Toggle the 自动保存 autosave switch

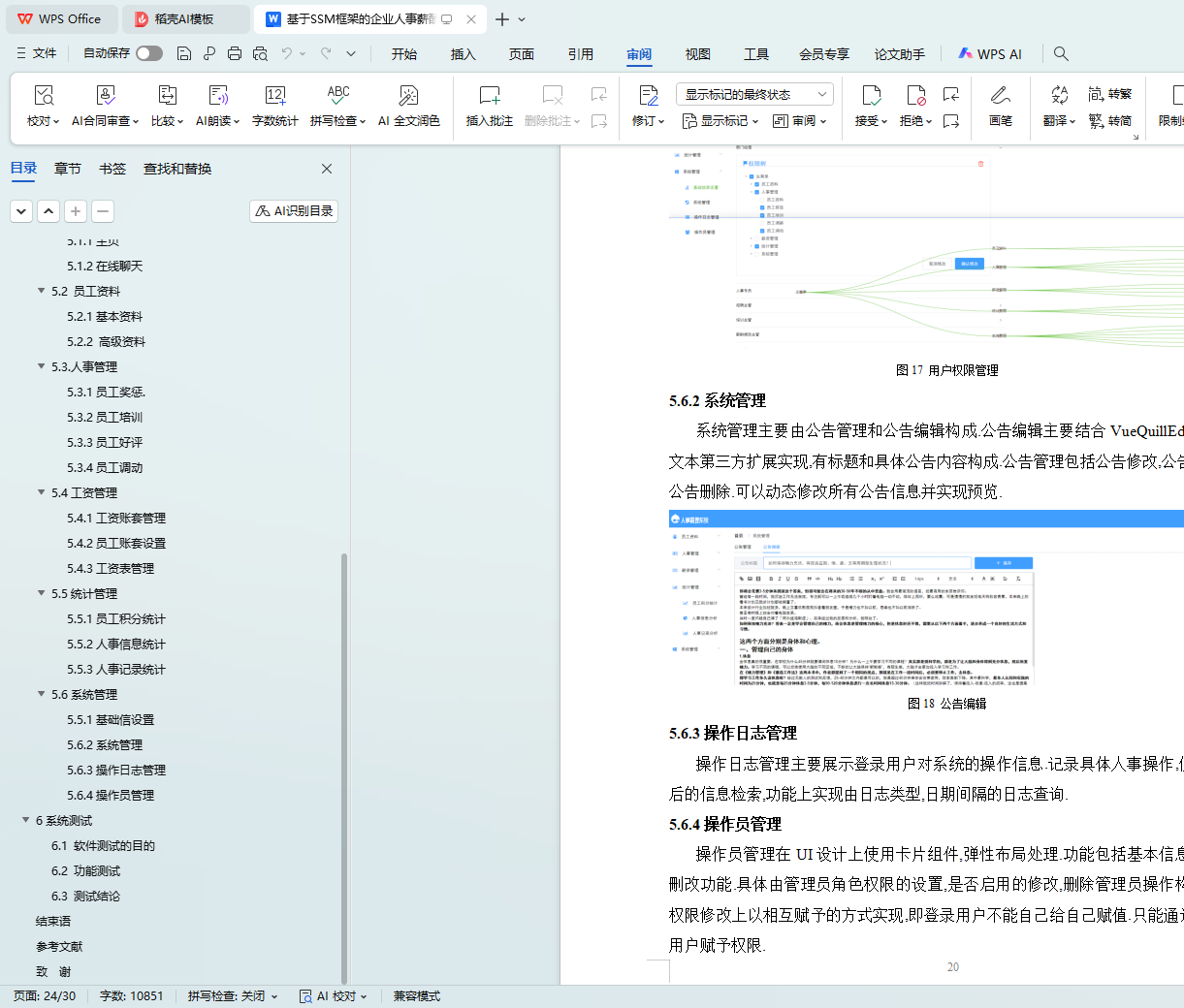(x=149, y=53)
